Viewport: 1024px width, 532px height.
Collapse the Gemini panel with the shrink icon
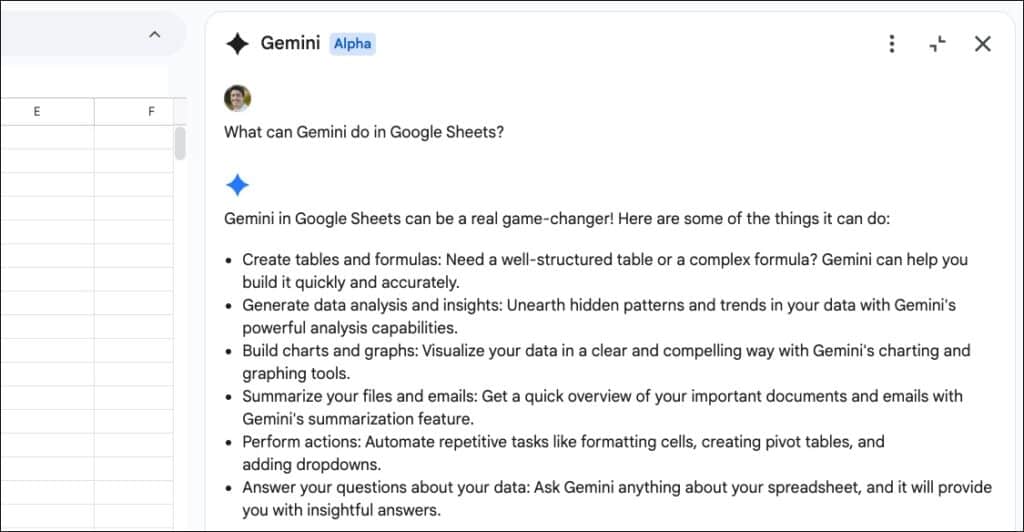coord(937,44)
